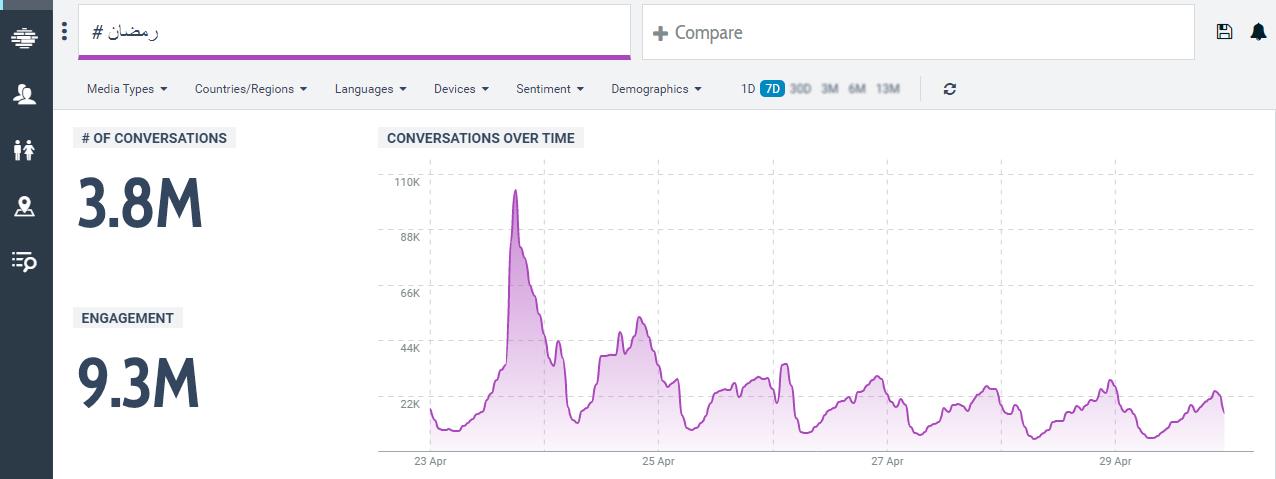Select the demographics figures icon in sidebar

[x=24, y=150]
